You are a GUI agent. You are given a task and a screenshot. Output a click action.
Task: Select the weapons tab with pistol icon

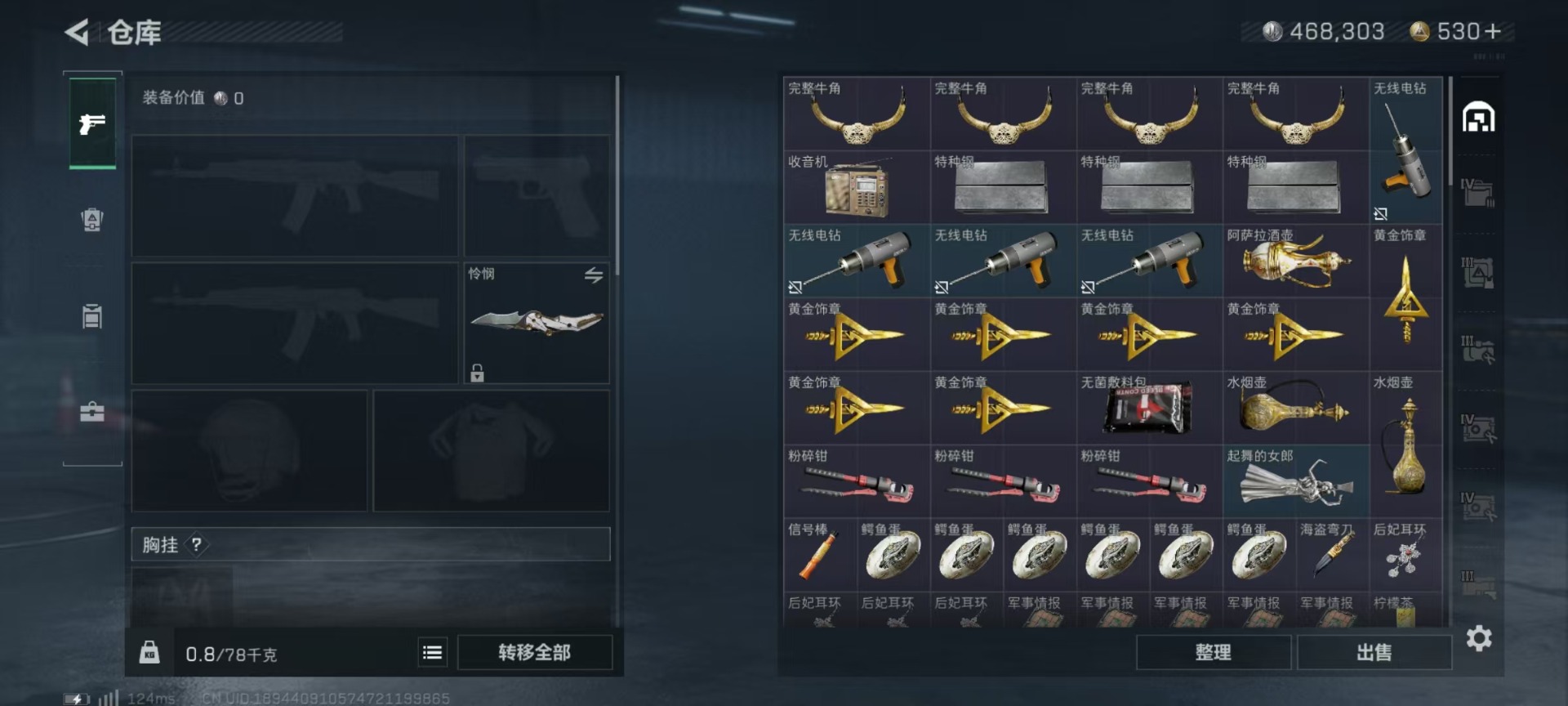pyautogui.click(x=92, y=123)
